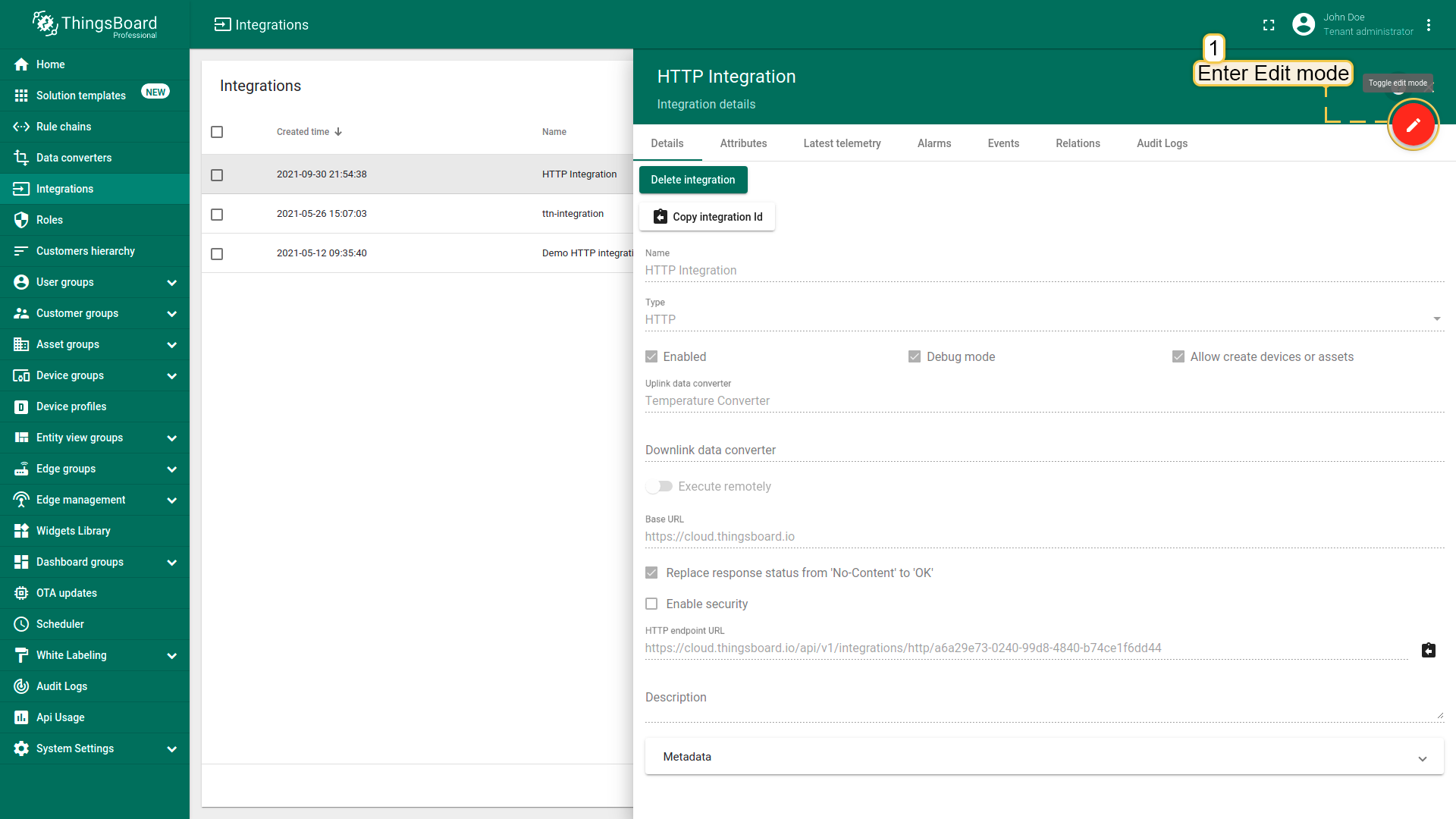Click Copy integration Id button
Viewport: 1456px width, 819px height.
(x=708, y=217)
